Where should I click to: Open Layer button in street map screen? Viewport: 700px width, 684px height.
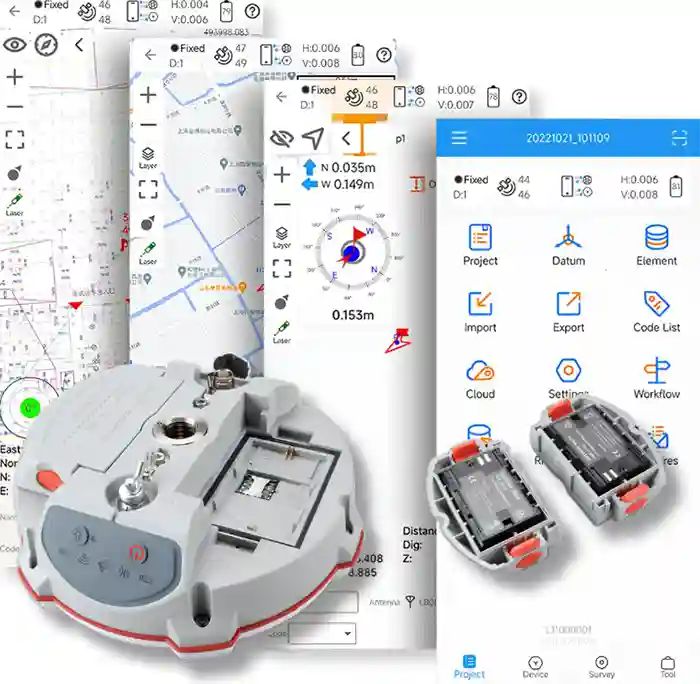[148, 158]
